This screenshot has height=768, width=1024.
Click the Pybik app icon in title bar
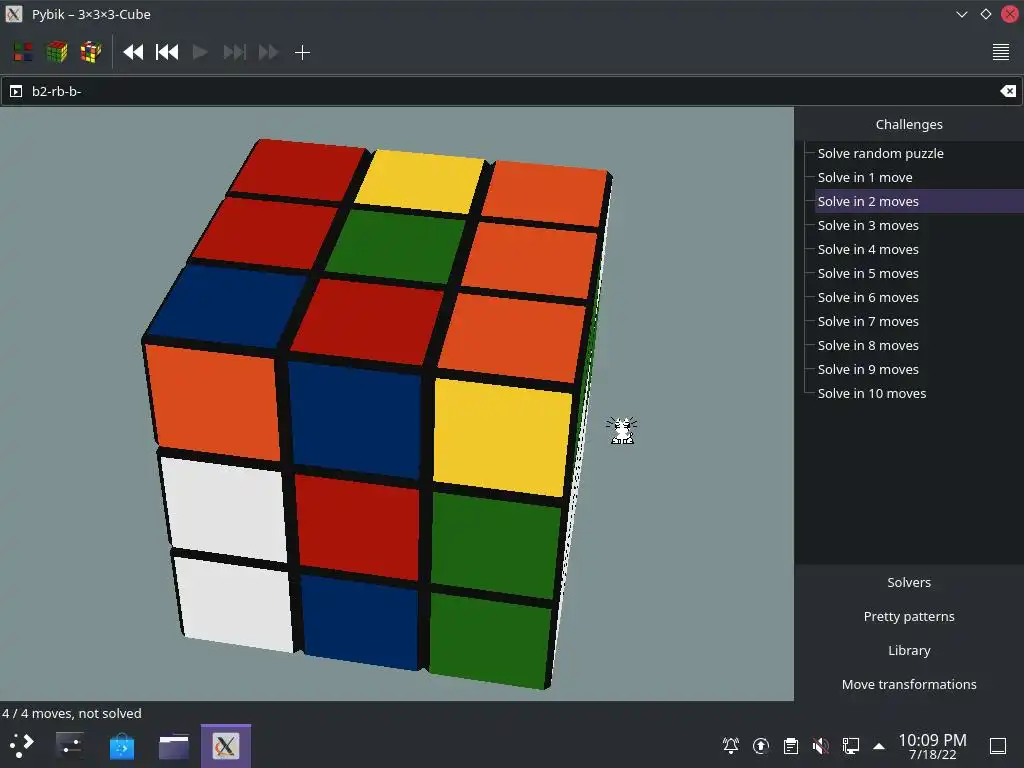(14, 14)
